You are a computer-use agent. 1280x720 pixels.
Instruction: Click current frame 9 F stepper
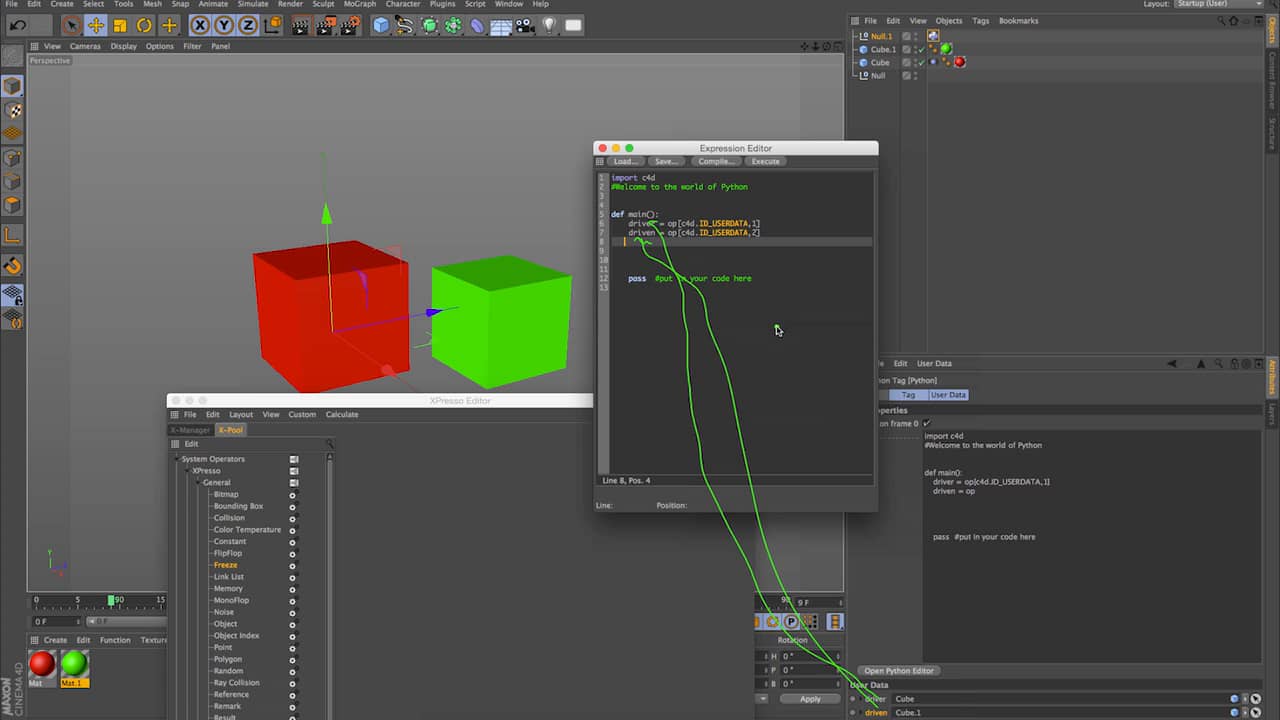[840, 602]
